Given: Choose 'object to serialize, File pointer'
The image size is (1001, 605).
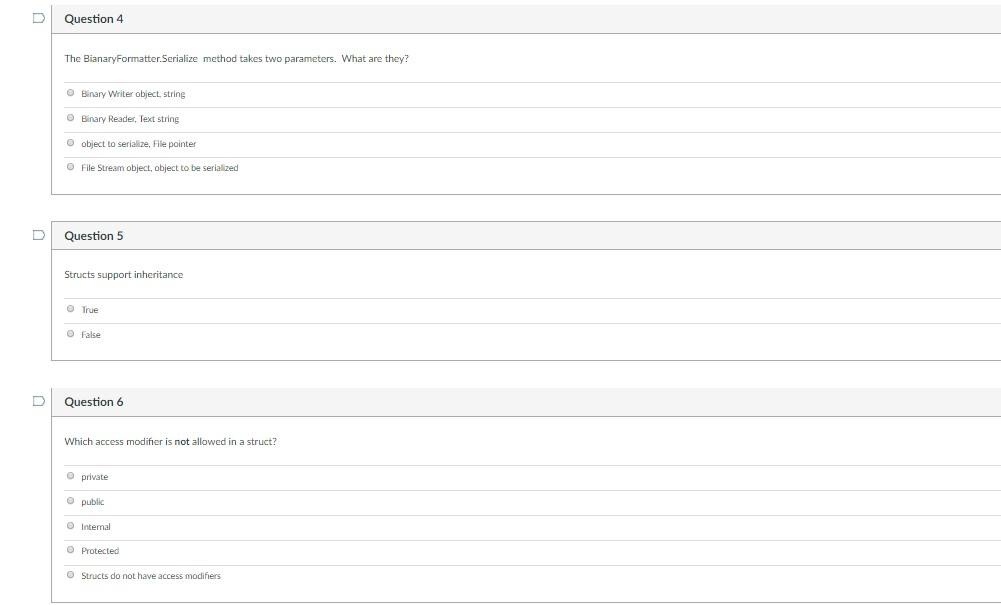Looking at the screenshot, I should 70,142.
